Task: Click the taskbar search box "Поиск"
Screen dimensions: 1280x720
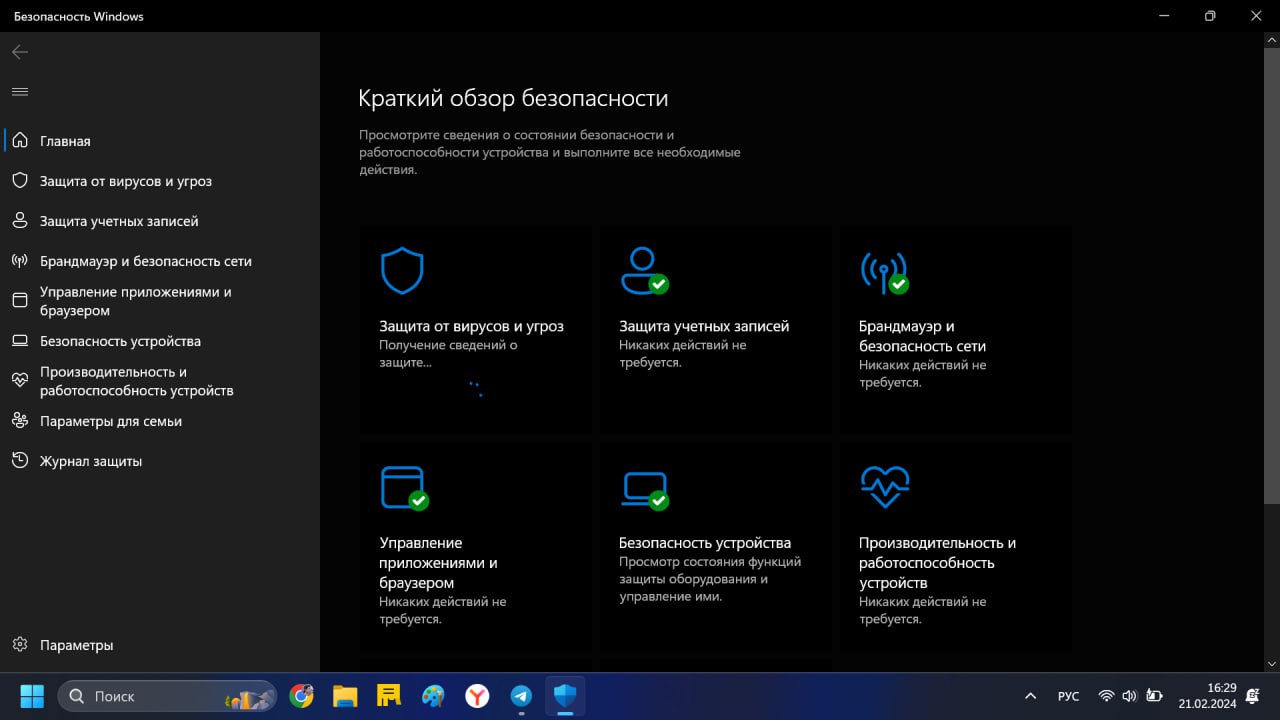Action: (167, 696)
